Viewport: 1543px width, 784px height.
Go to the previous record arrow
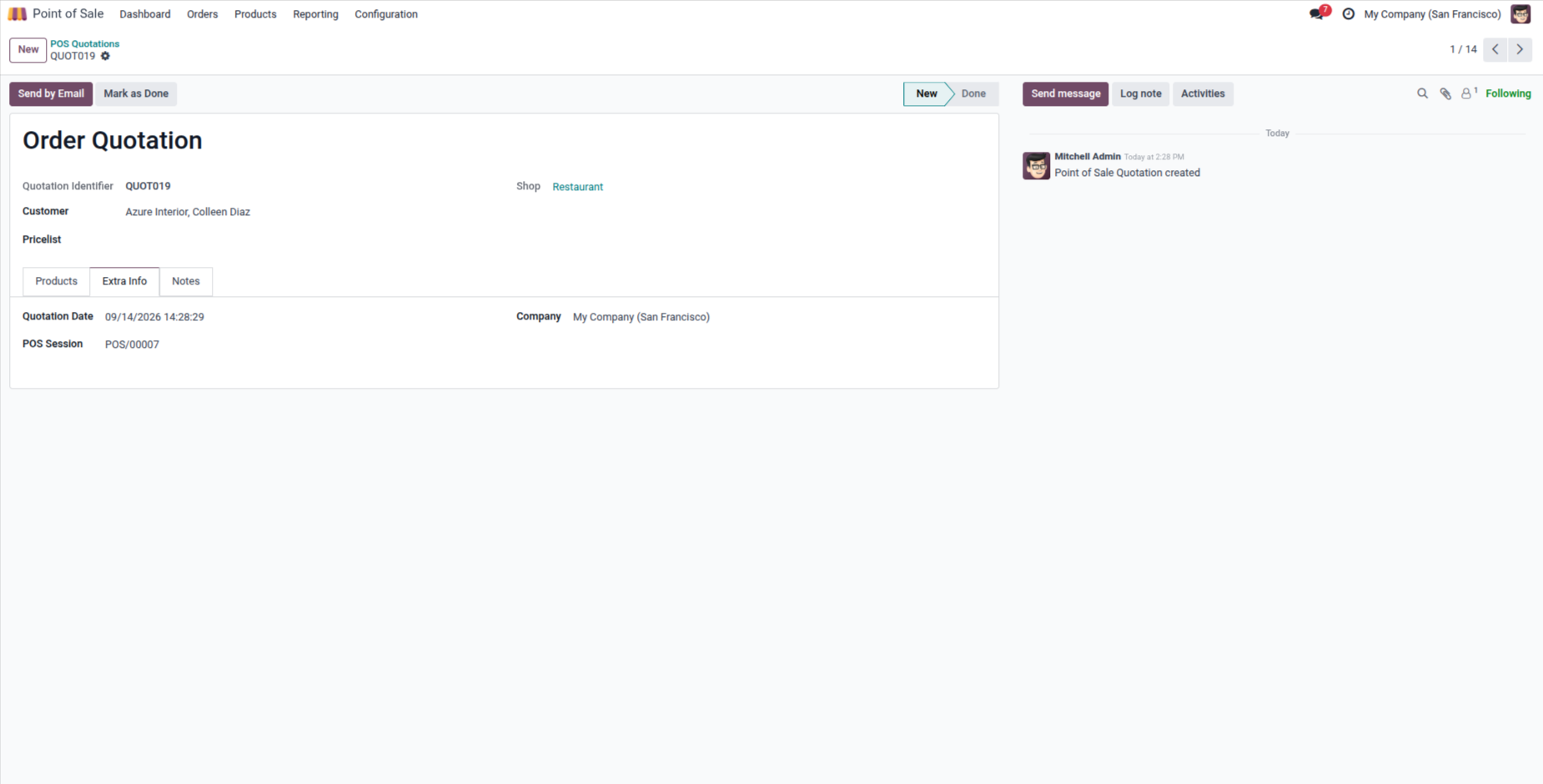click(1495, 49)
